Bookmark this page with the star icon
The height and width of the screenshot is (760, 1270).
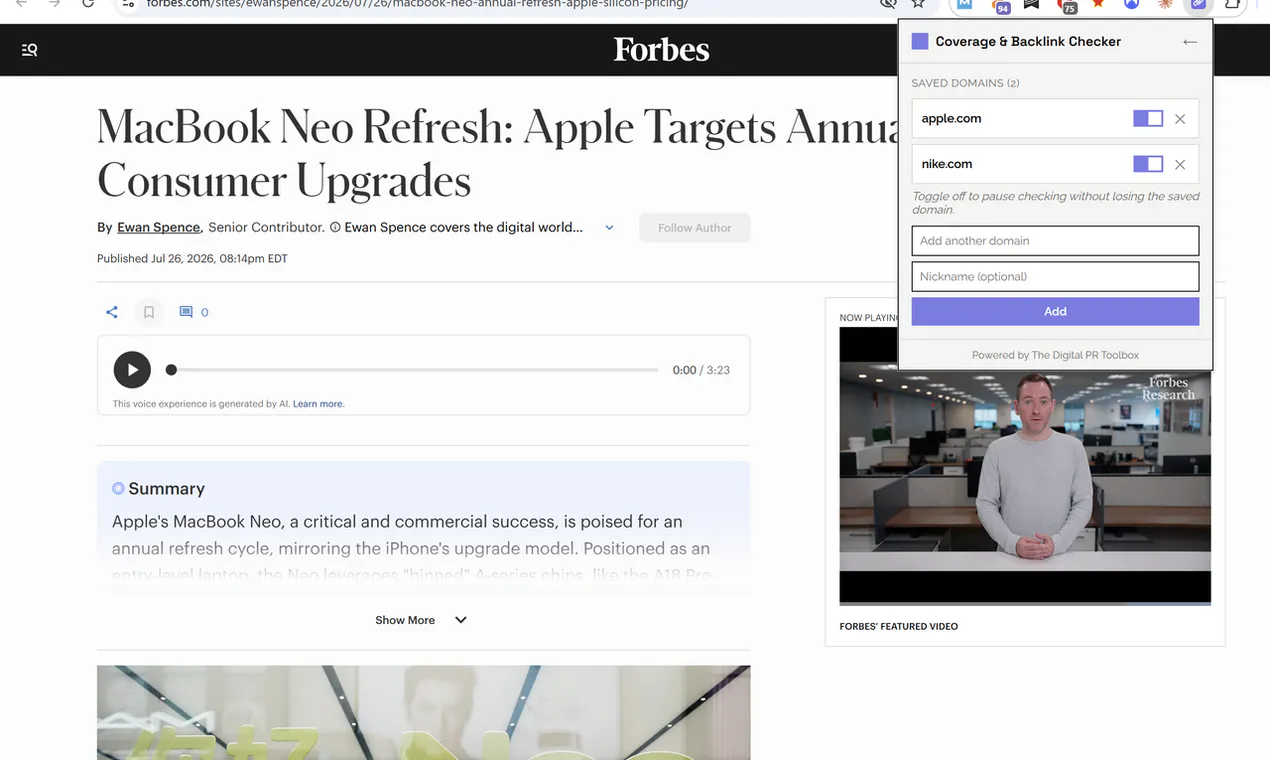pyautogui.click(x=918, y=4)
